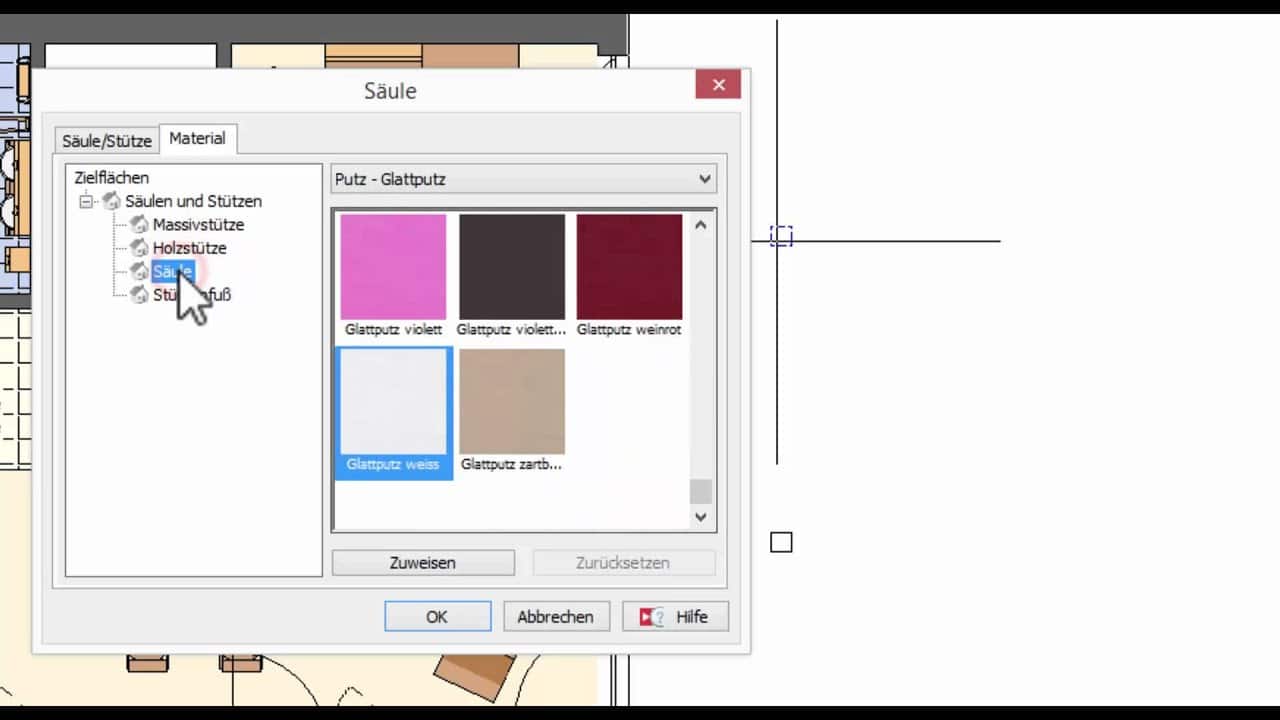Select the Säulen und Stützen label
The height and width of the screenshot is (720, 1280).
click(x=193, y=201)
